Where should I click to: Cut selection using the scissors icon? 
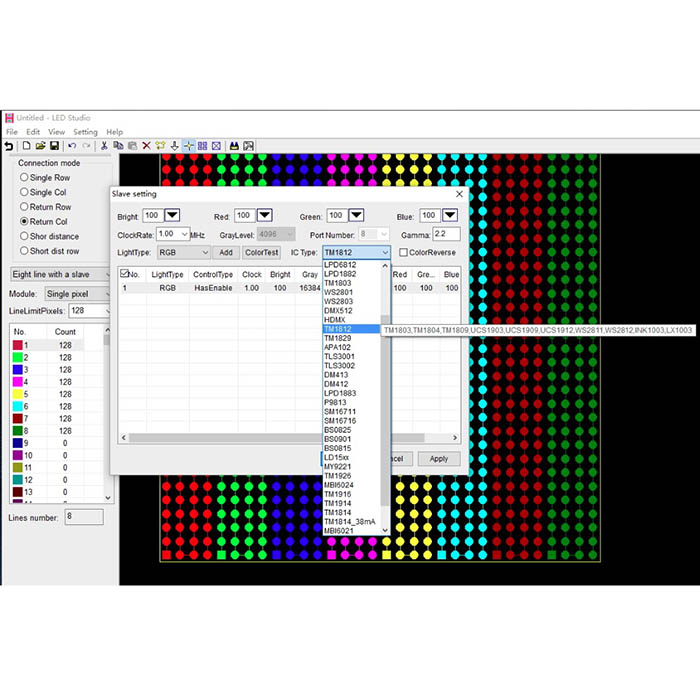(x=104, y=146)
